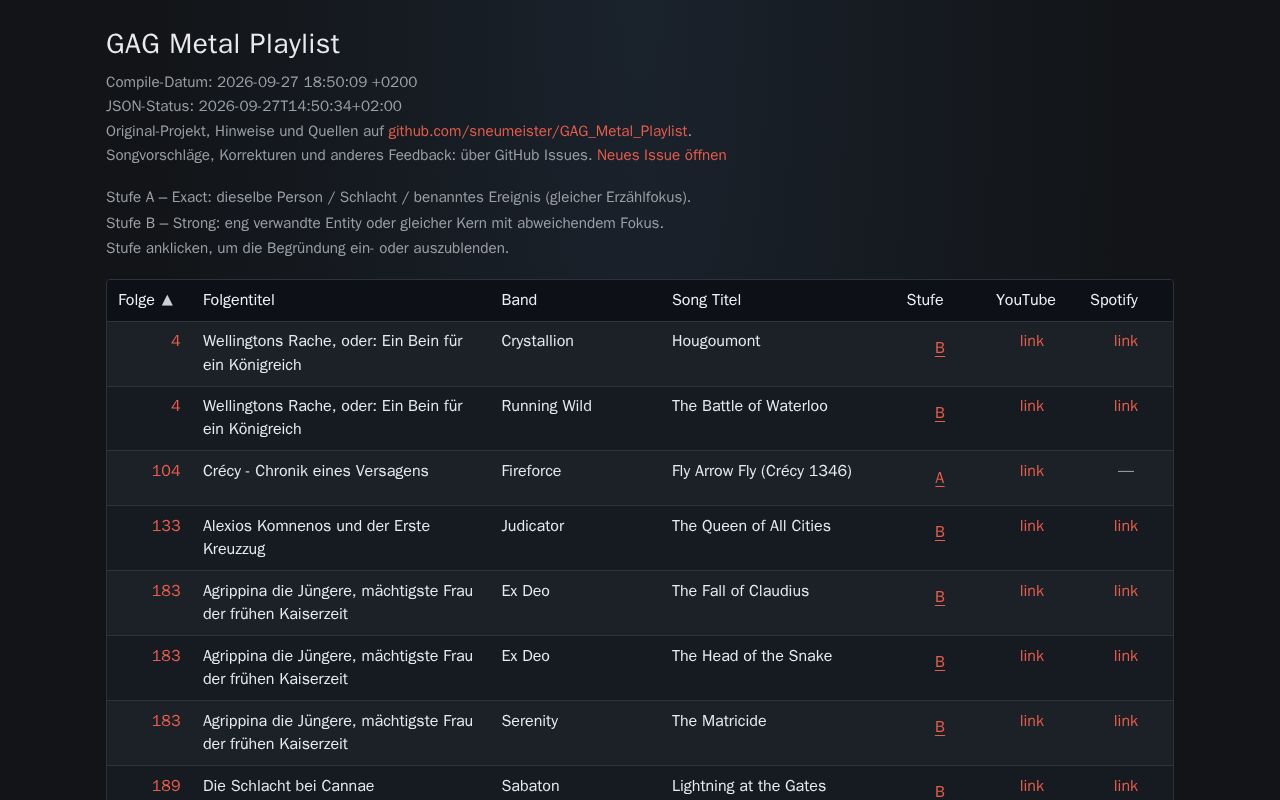This screenshot has width=1280, height=800.
Task: Sort by the Stufe column header
Action: (925, 300)
